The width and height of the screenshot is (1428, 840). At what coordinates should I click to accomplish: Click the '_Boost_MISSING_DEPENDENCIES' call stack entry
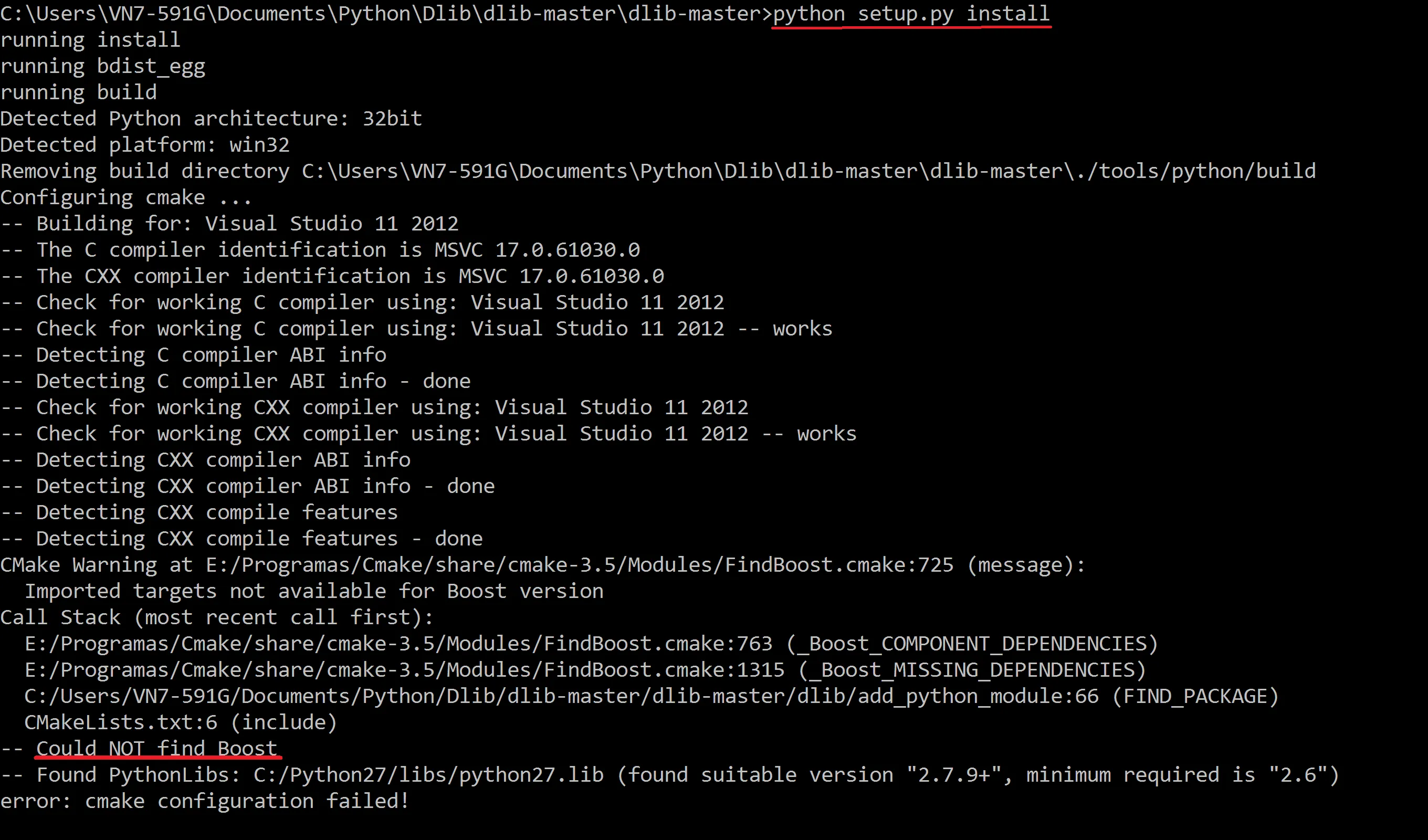[x=585, y=669]
